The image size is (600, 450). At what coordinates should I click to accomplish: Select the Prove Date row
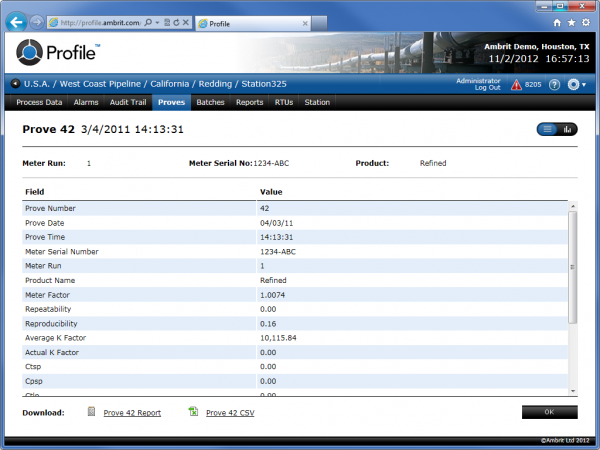coord(295,223)
